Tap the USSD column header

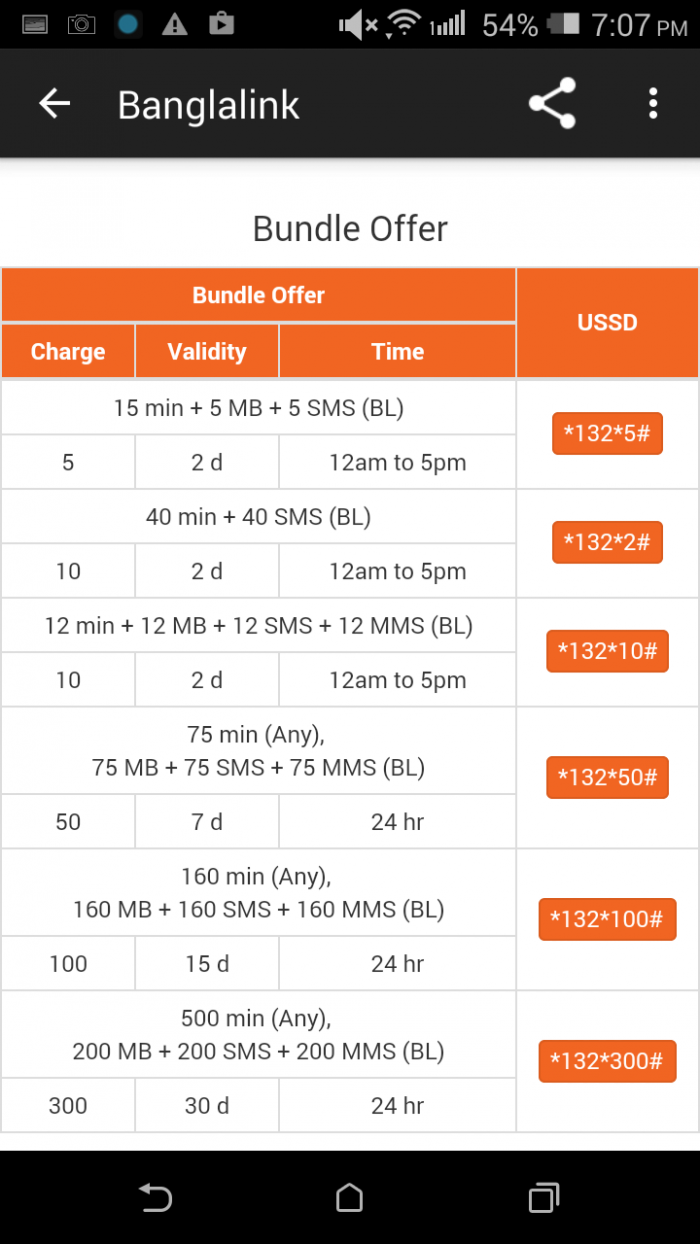607,323
